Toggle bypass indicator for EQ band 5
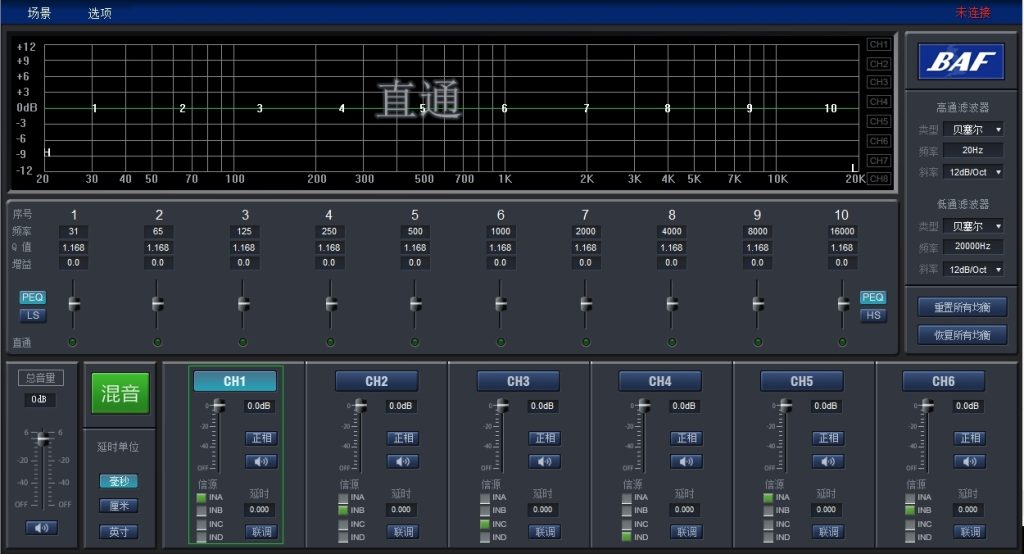The width and height of the screenshot is (1024, 554). pyautogui.click(x=415, y=342)
